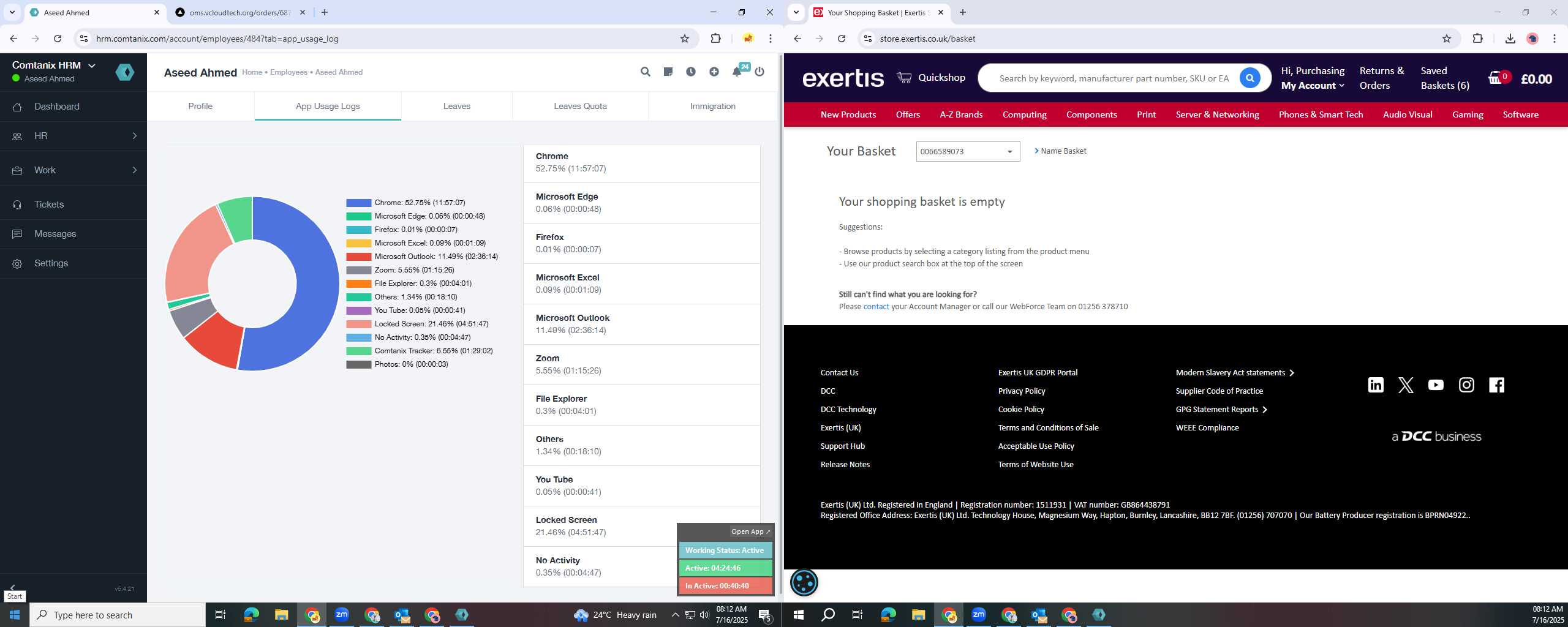
Task: Open the Leaves tab
Action: tap(457, 106)
